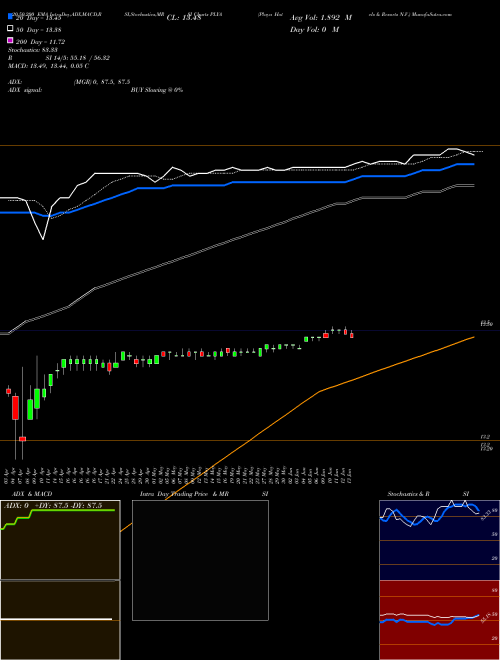Click the '(MGR) 0, 87.5, 87.5' ADX values
Screen dimensions: 500x660
coord(102,82)
